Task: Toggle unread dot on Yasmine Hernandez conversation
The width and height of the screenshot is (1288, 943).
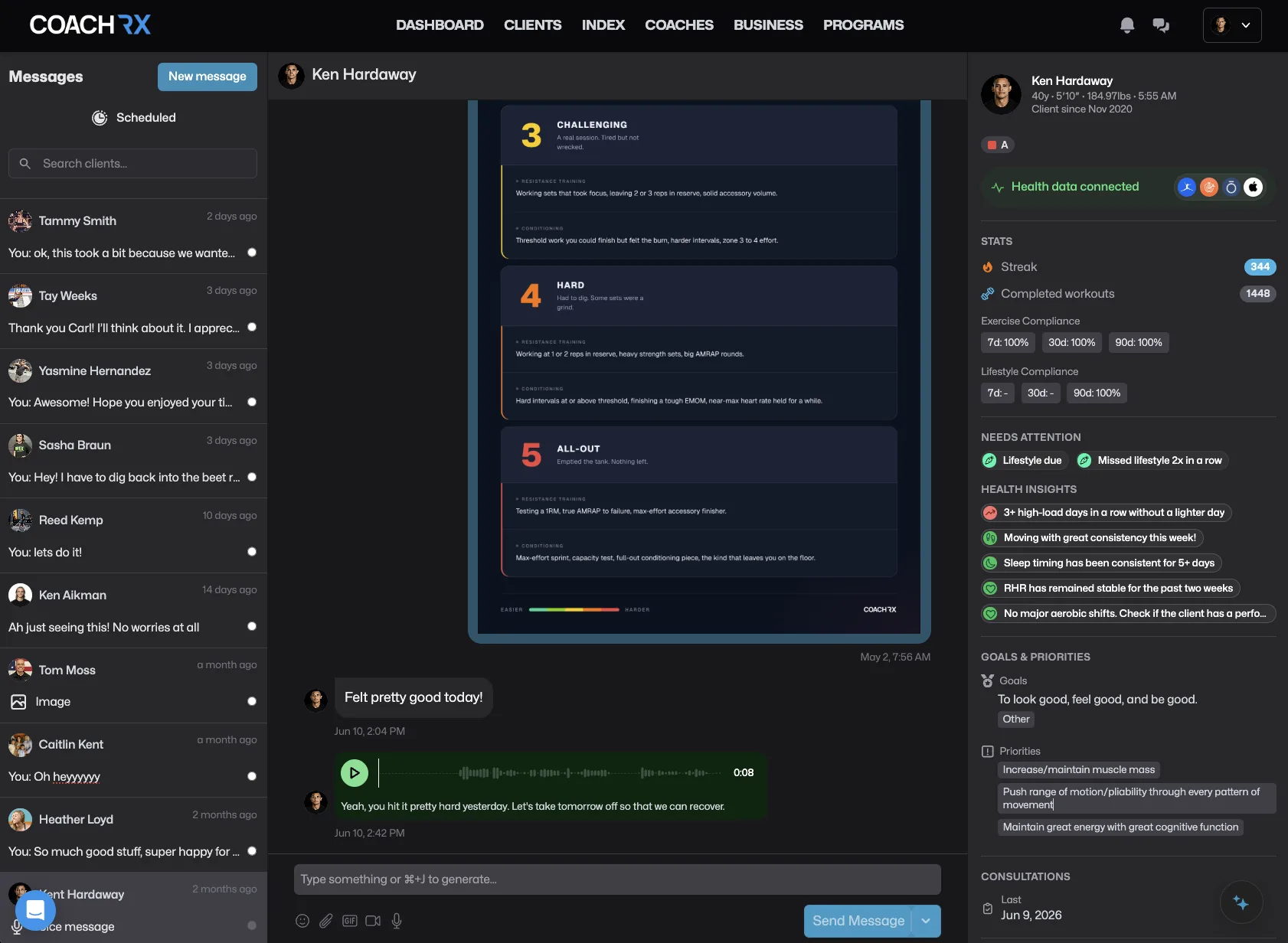Action: coord(252,402)
